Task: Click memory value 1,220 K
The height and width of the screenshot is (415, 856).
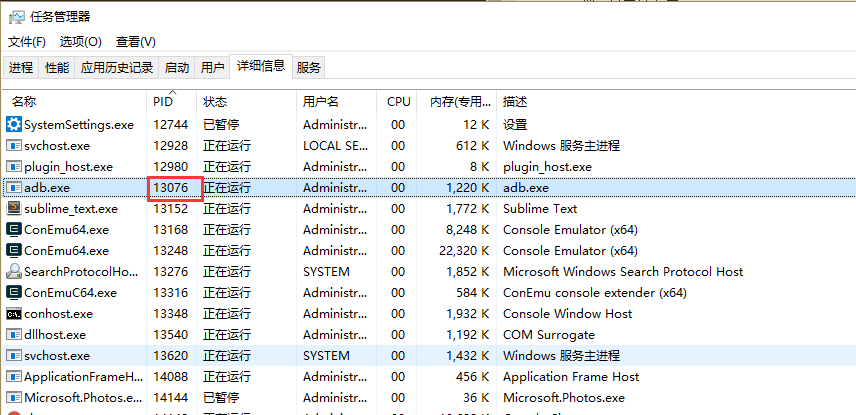Action: coord(467,187)
